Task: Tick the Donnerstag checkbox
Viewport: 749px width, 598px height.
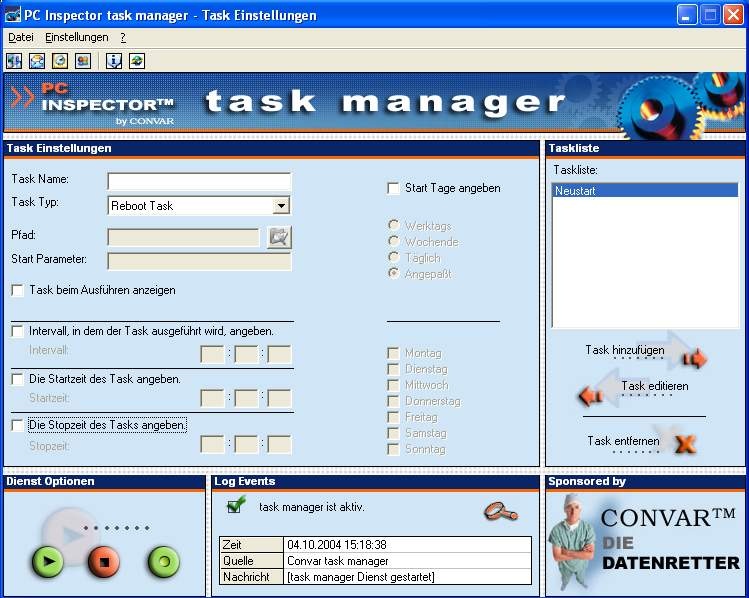Action: (x=394, y=401)
